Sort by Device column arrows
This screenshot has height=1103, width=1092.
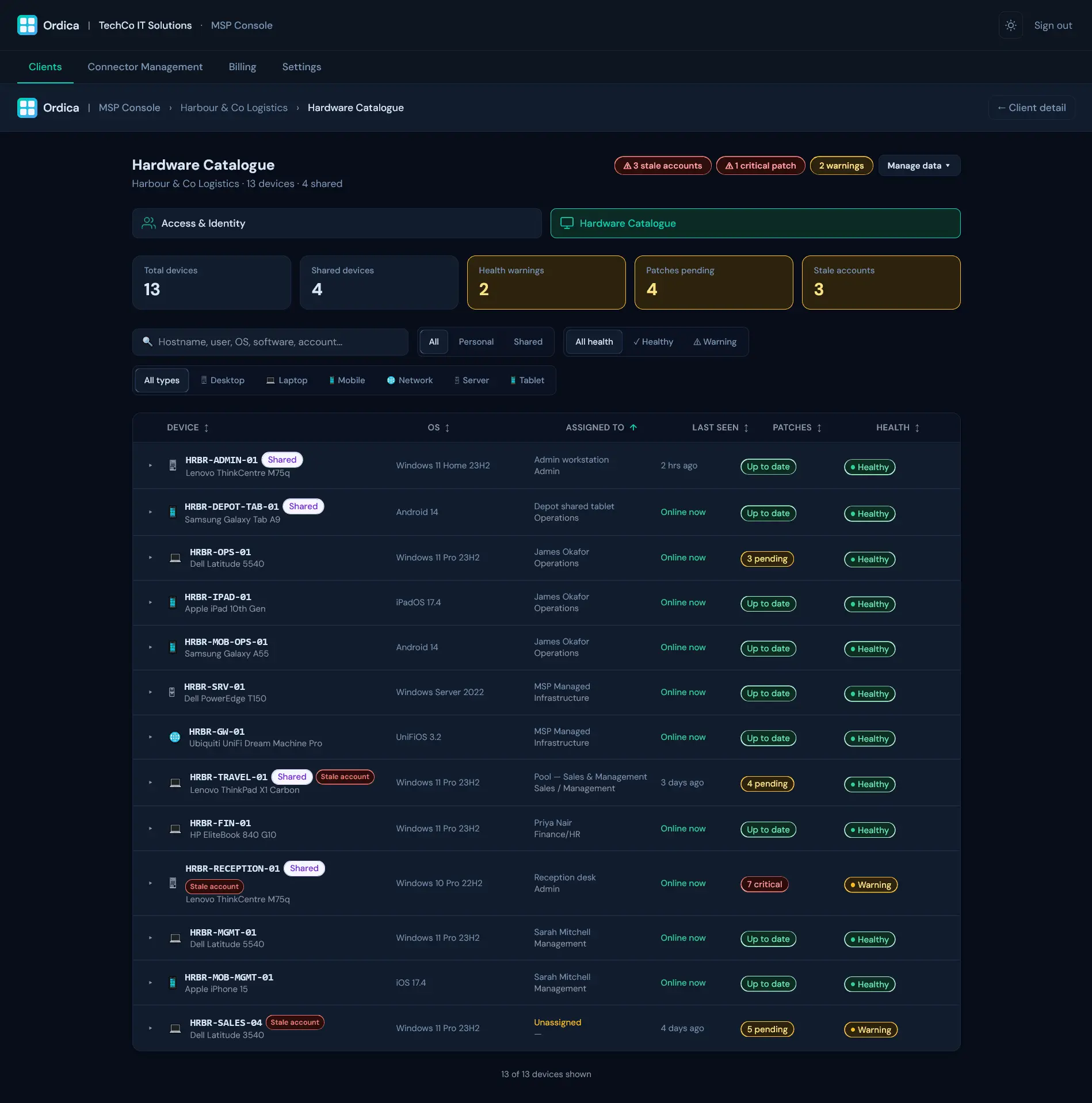pos(207,428)
